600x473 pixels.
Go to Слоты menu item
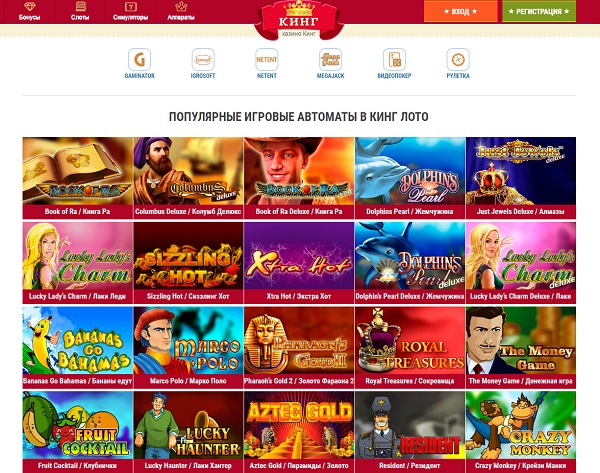coord(80,11)
